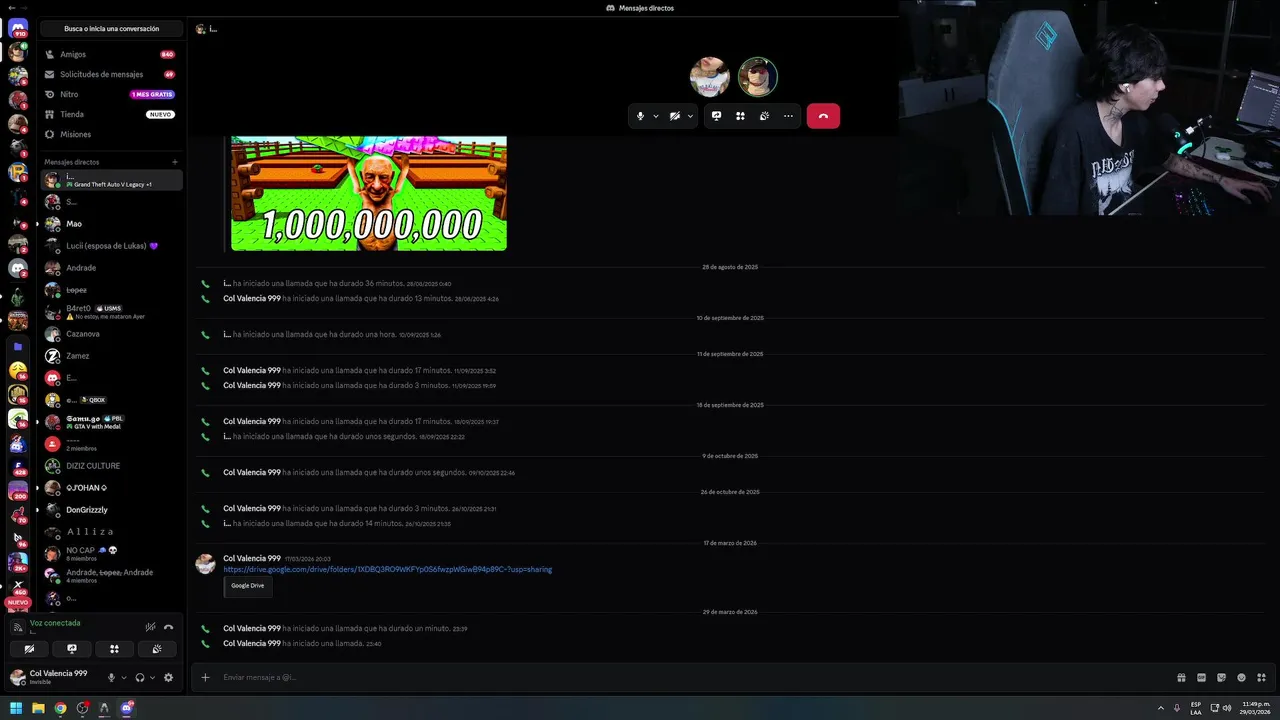Open conversation with Mao
The height and width of the screenshot is (720, 1280).
(111, 224)
